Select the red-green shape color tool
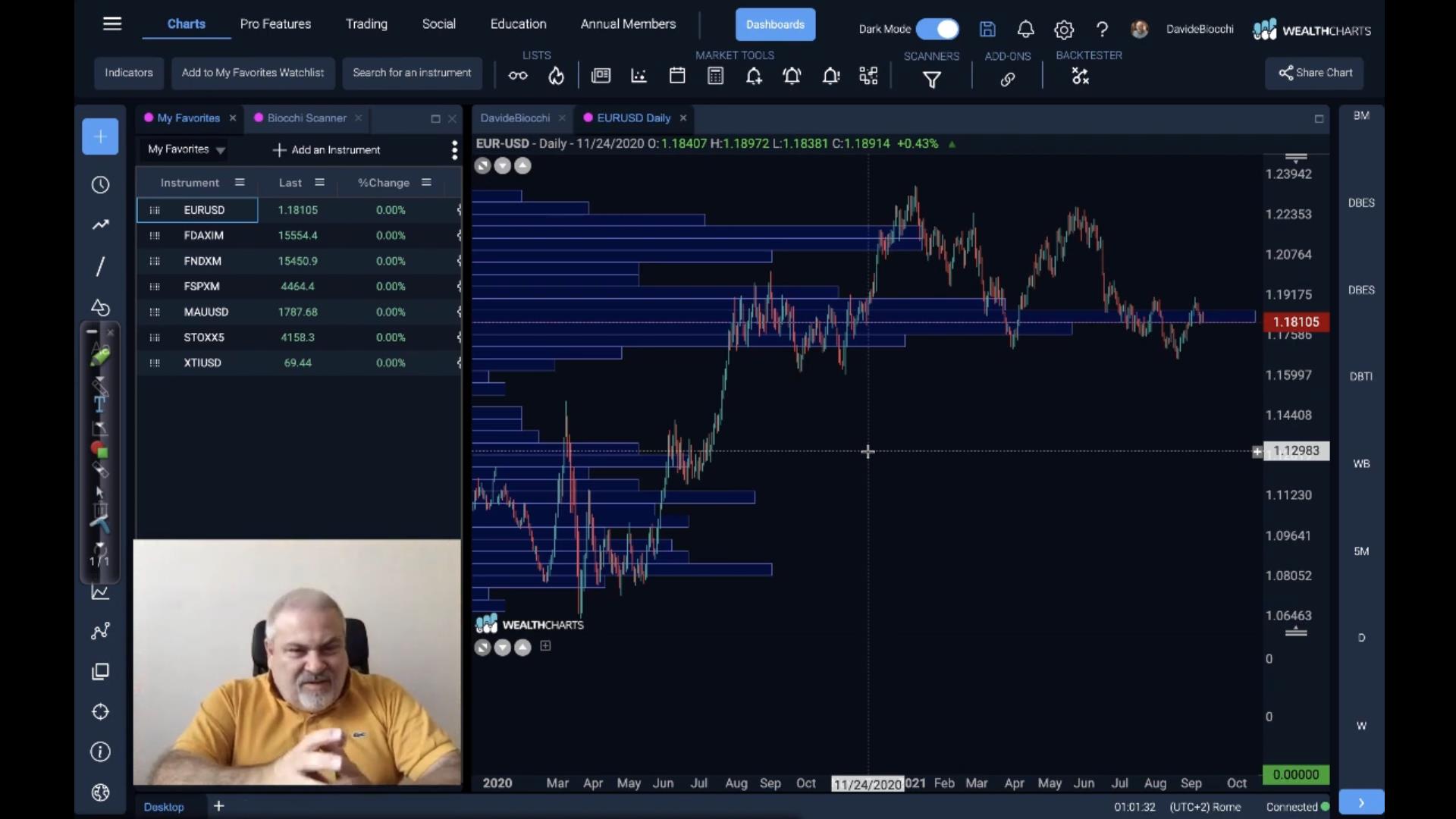 coord(99,450)
